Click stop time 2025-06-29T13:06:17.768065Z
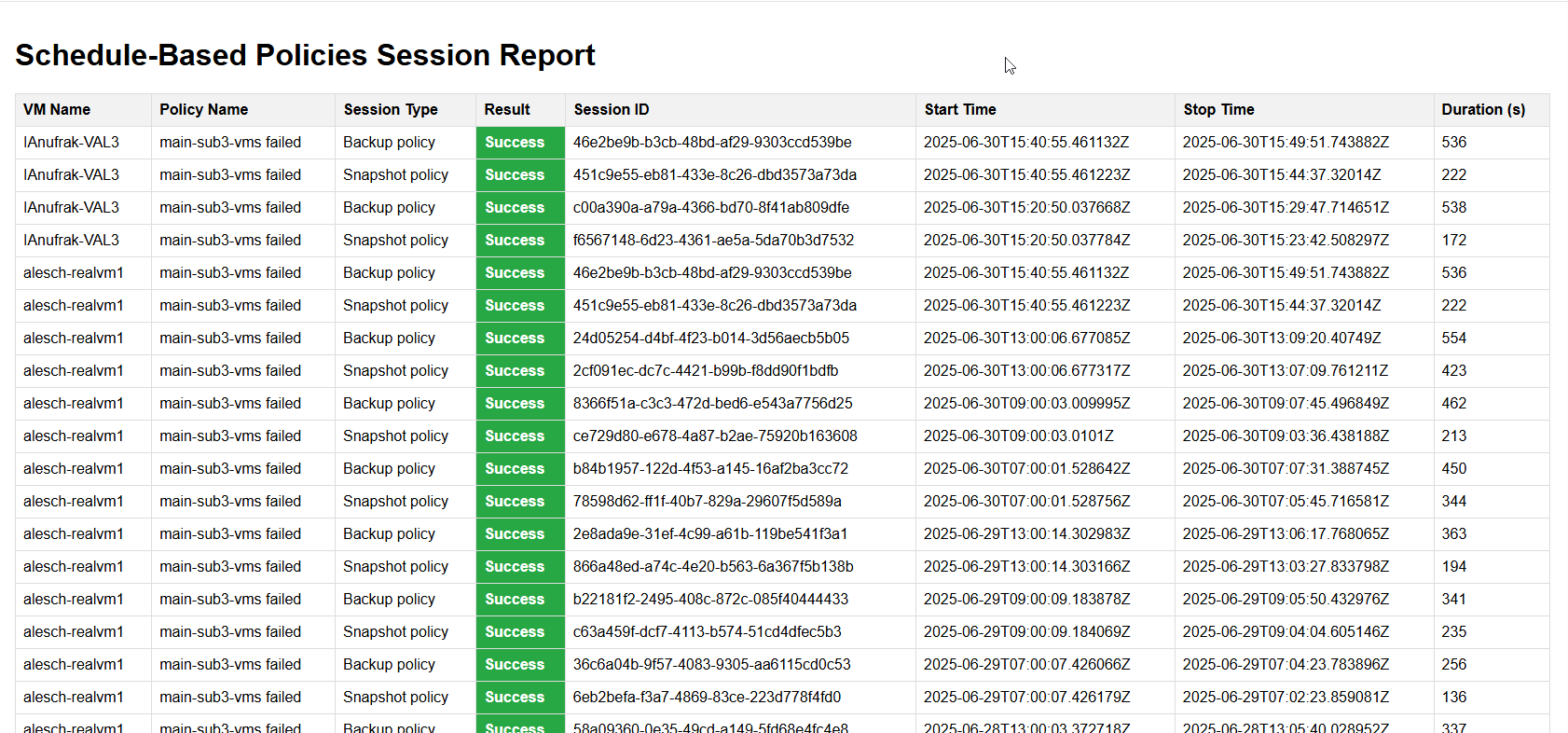Screen dimensions: 1568x733 pyautogui.click(x=1286, y=533)
